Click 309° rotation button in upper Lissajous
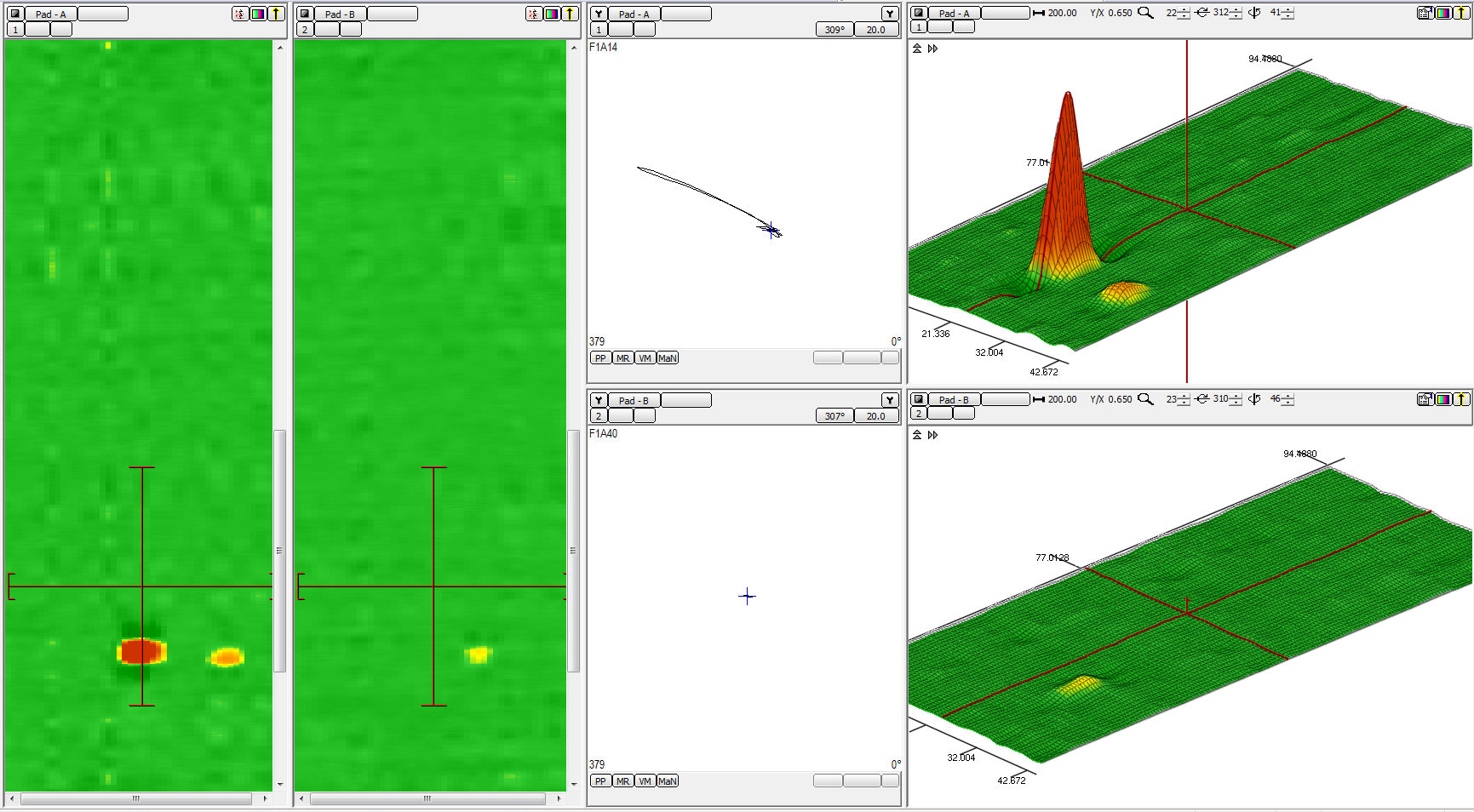The image size is (1474, 812). point(834,30)
